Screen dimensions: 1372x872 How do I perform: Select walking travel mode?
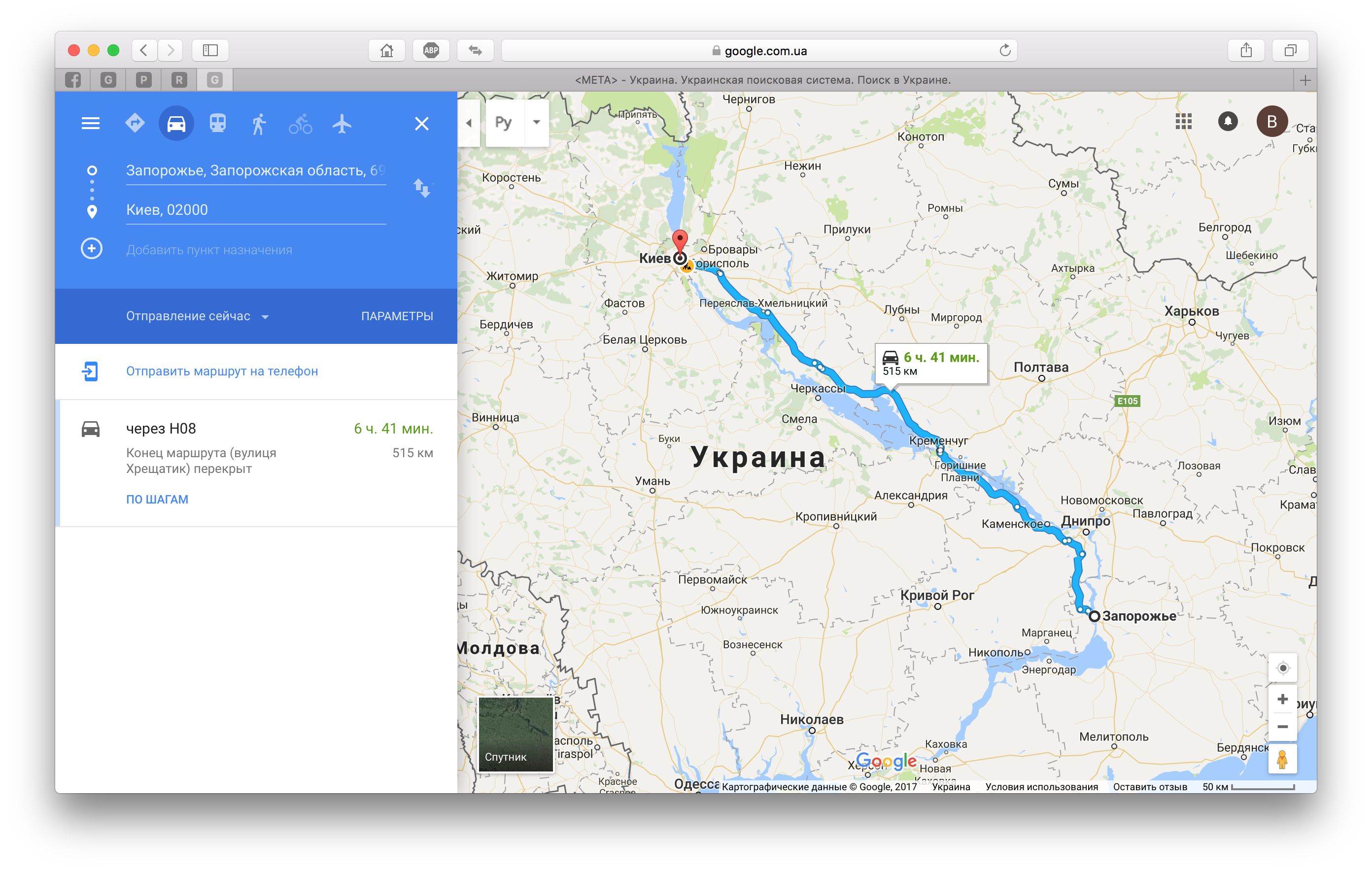click(259, 123)
